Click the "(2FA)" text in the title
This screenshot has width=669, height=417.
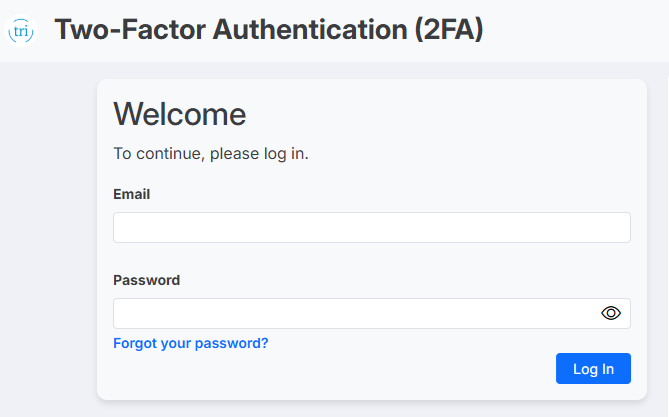449,30
